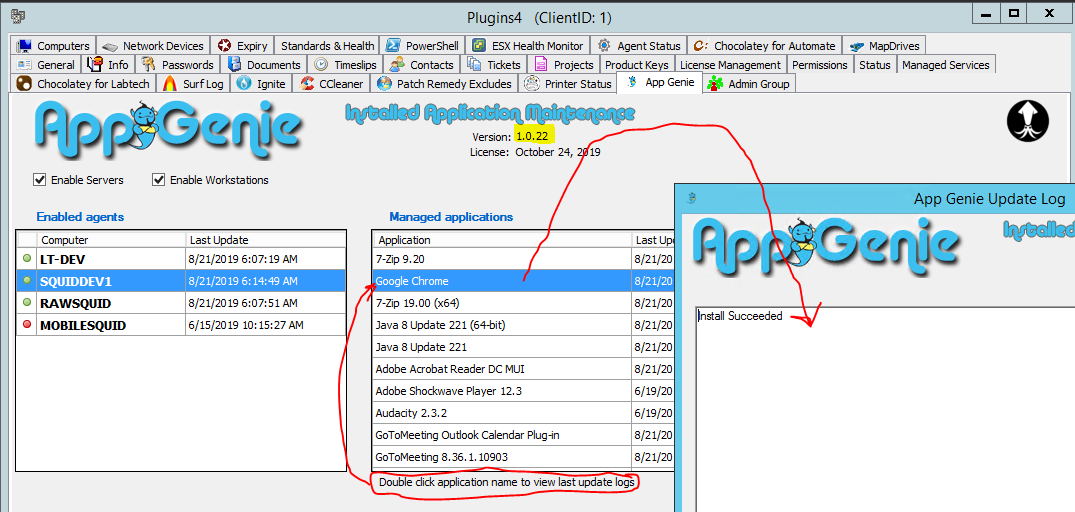Image resolution: width=1075 pixels, height=512 pixels.
Task: Click the squid logo icon at top right
Action: pyautogui.click(x=1027, y=122)
